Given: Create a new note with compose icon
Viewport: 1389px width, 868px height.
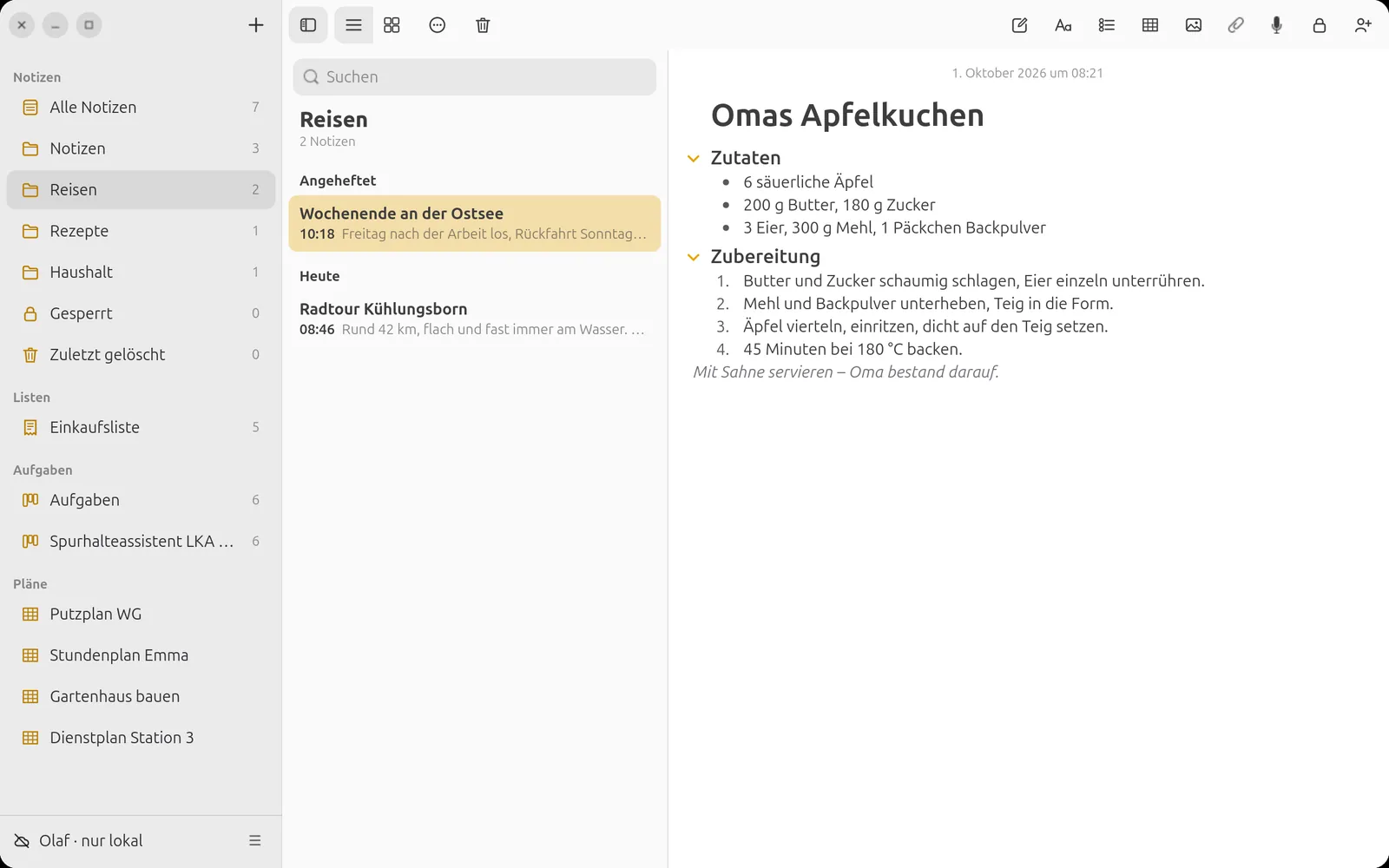Looking at the screenshot, I should click(1020, 25).
